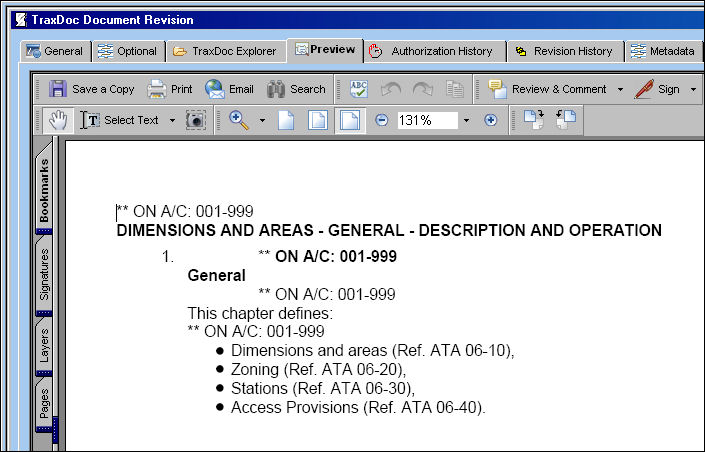This screenshot has height=452, width=705.
Task: Run the ABC spell check tool
Action: tap(359, 89)
